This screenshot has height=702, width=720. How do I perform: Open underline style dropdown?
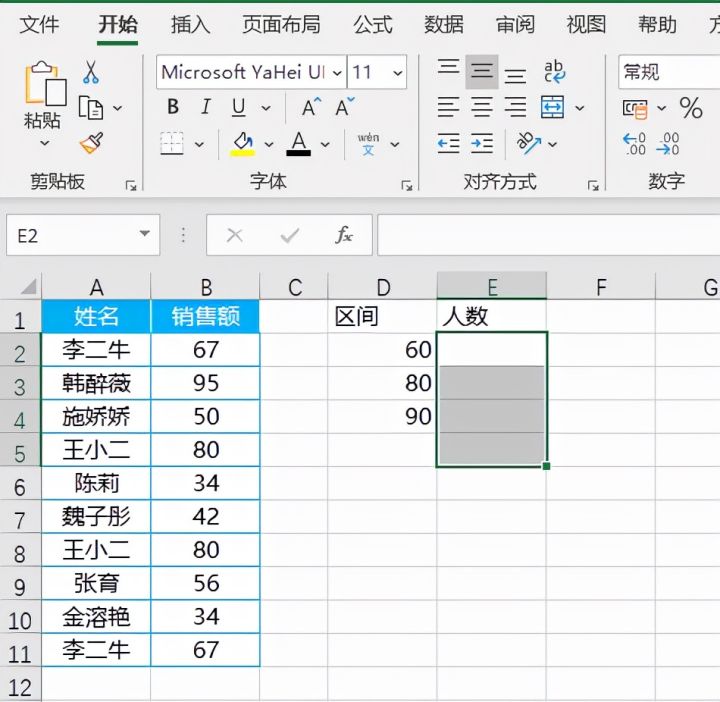tap(266, 108)
